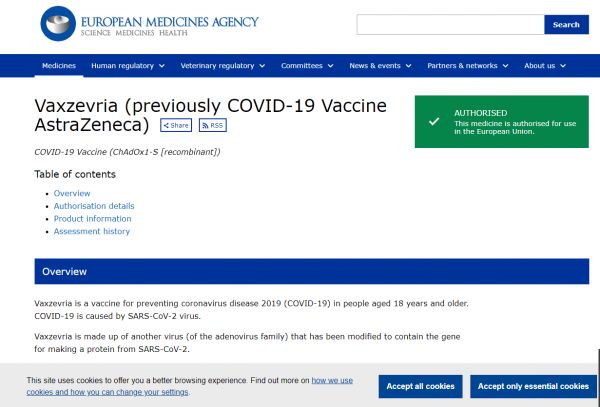The width and height of the screenshot is (600, 407).
Task: Navigate to Assessment history link
Action: click(92, 232)
